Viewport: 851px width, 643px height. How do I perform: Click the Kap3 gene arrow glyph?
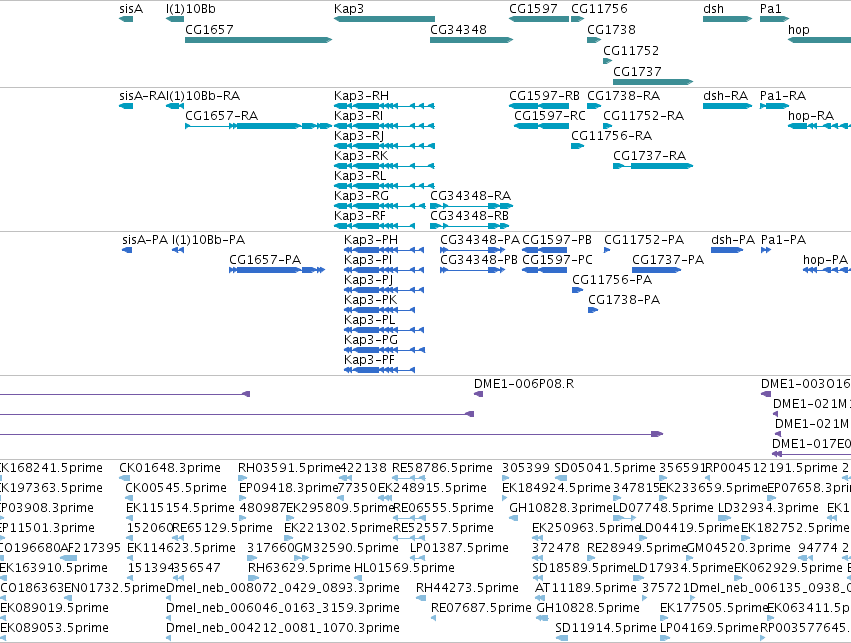point(384,19)
